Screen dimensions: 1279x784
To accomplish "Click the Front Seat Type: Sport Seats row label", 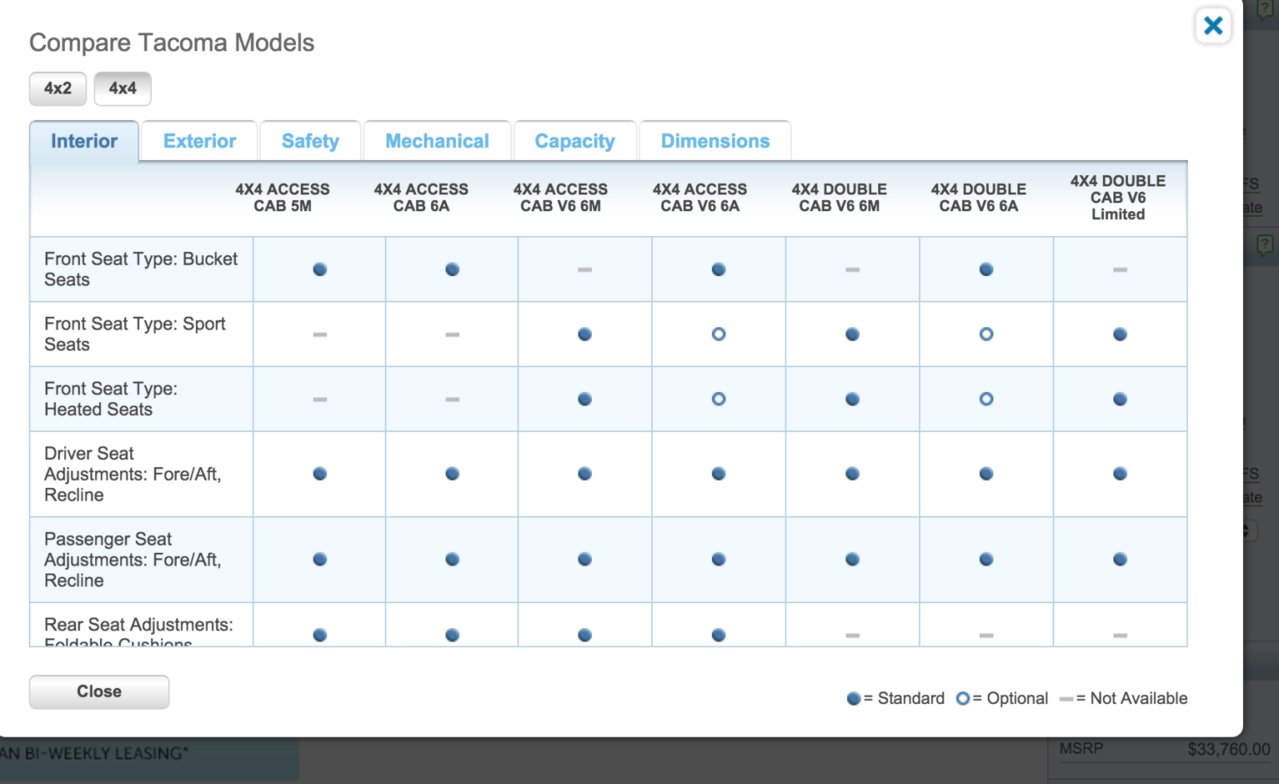I will (135, 334).
